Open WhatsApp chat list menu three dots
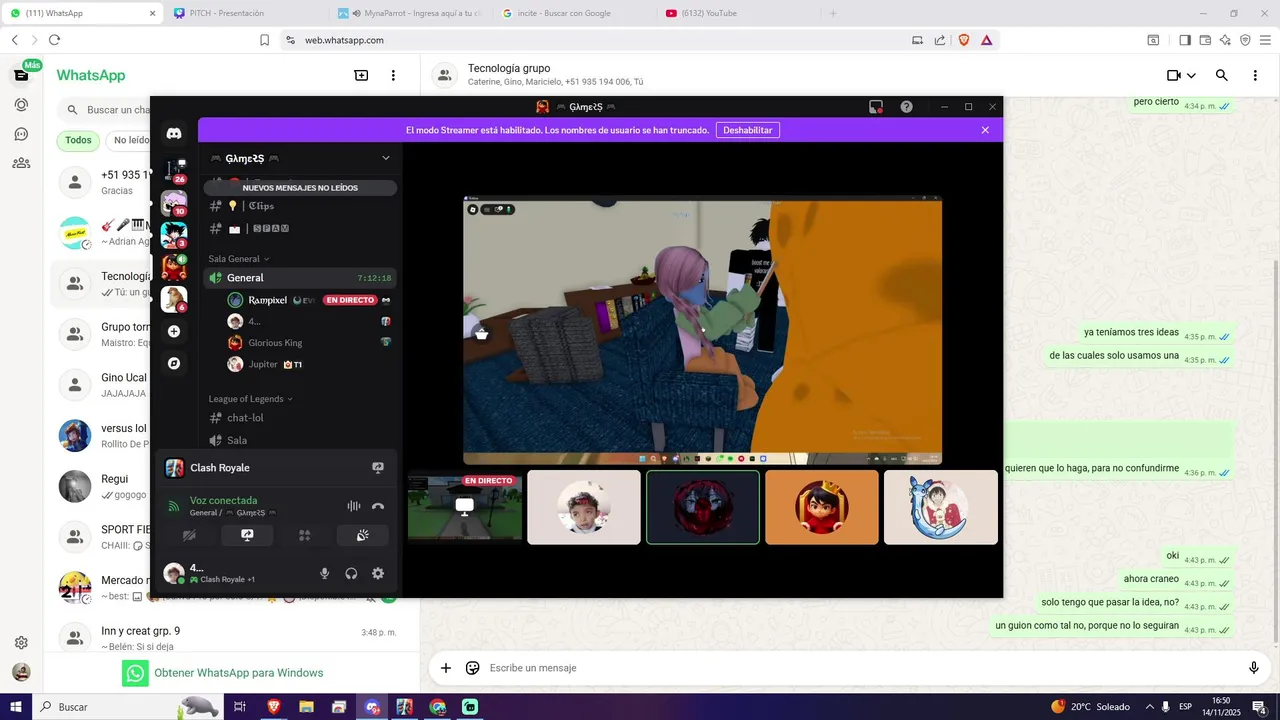Image resolution: width=1280 pixels, height=720 pixels. pyautogui.click(x=393, y=75)
